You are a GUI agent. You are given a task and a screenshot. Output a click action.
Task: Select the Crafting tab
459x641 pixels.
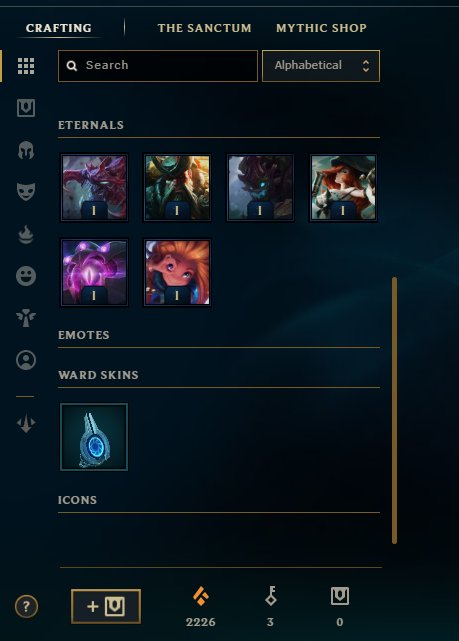[59, 28]
